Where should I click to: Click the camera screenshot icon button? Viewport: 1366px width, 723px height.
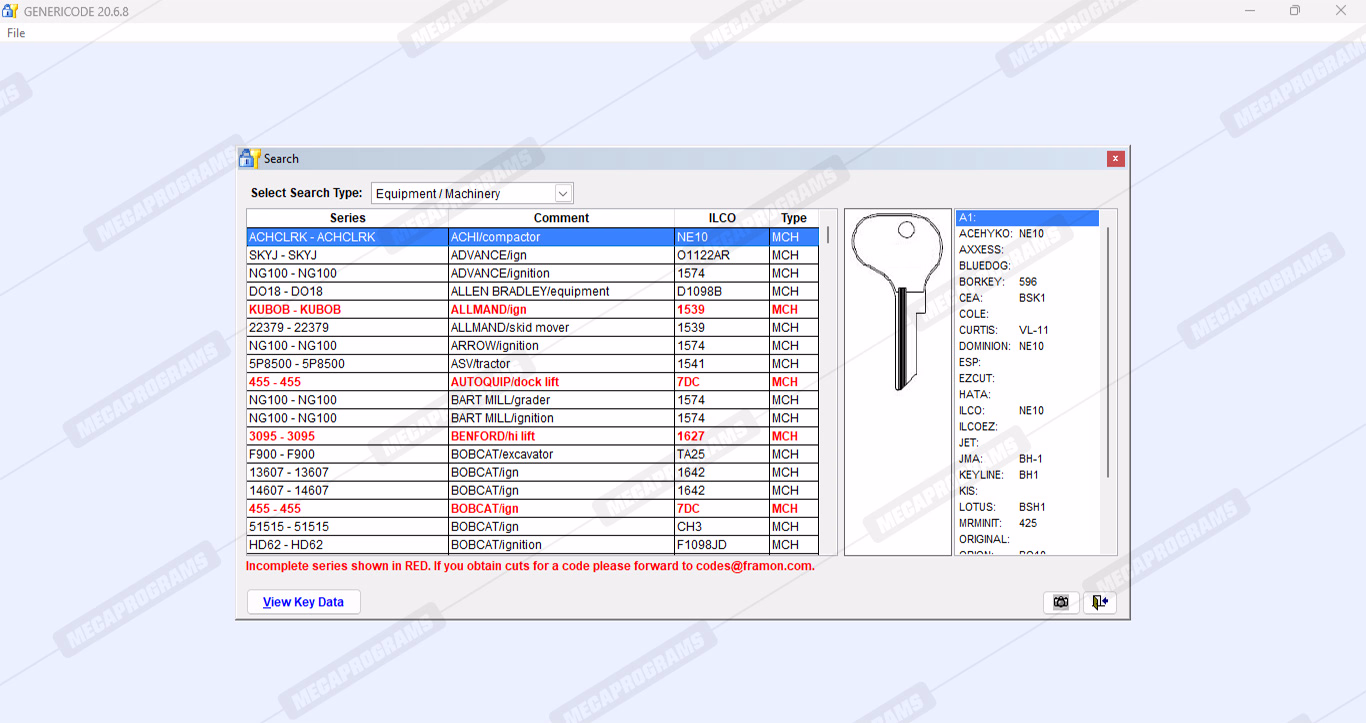coord(1061,602)
